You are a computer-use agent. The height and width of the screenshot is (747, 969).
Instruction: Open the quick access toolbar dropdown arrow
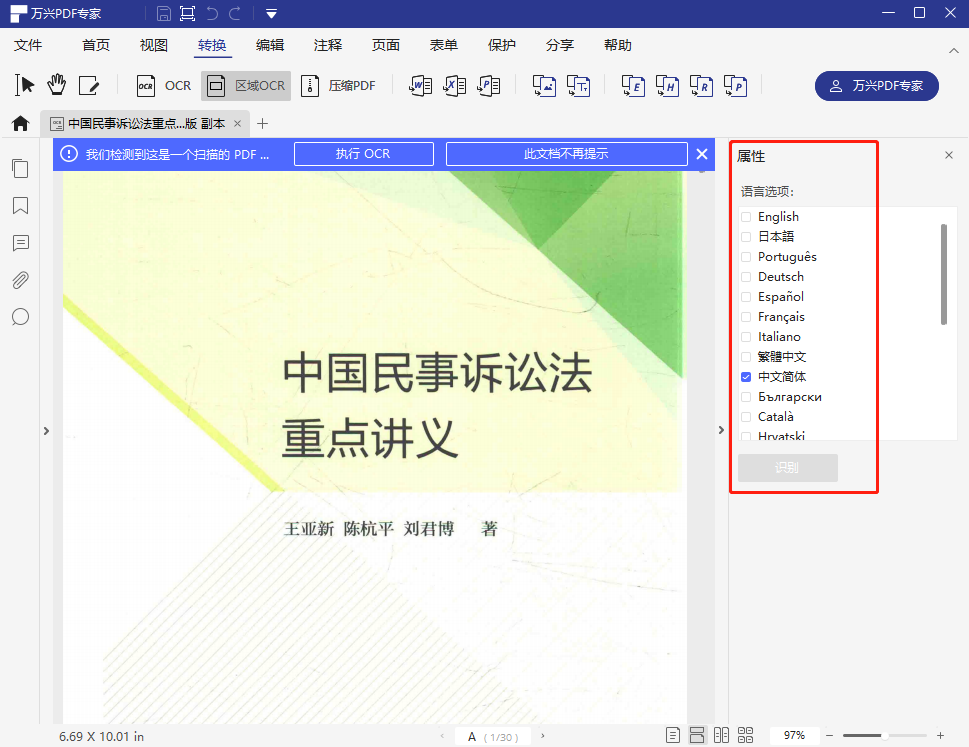point(270,14)
